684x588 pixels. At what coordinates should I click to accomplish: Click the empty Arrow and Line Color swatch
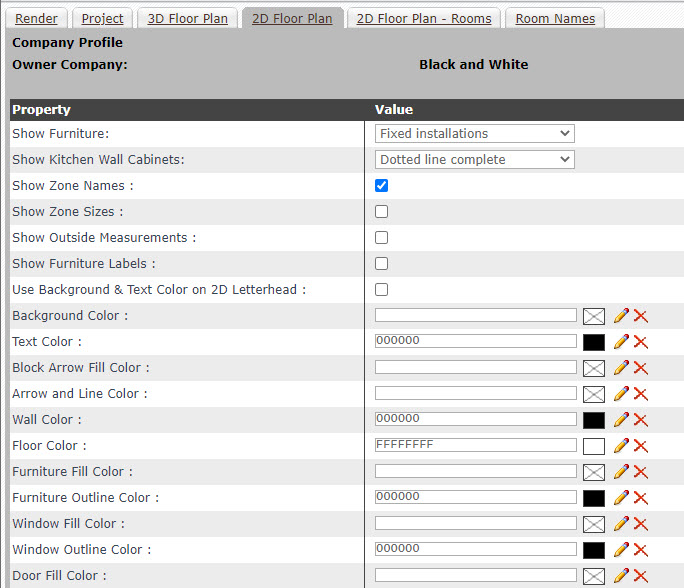click(x=594, y=394)
